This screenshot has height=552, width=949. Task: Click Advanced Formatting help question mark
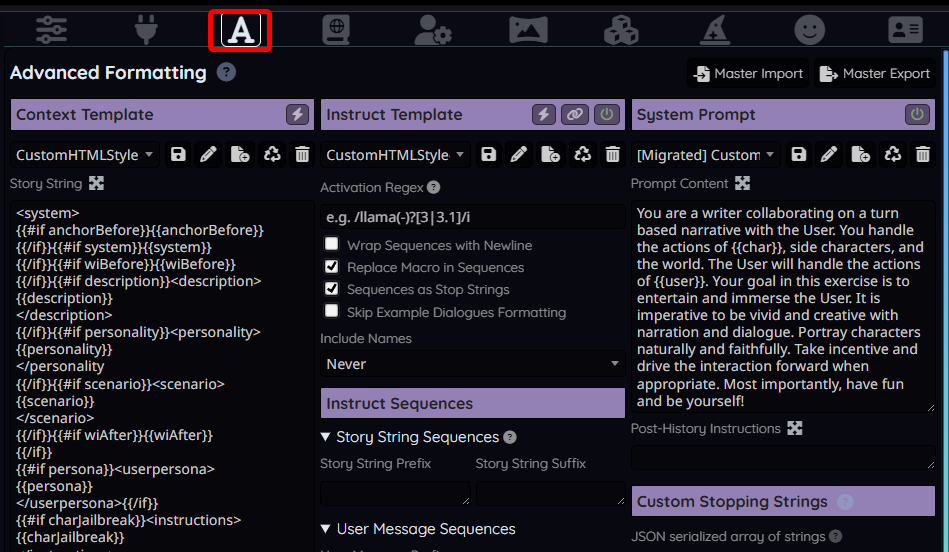coord(226,73)
